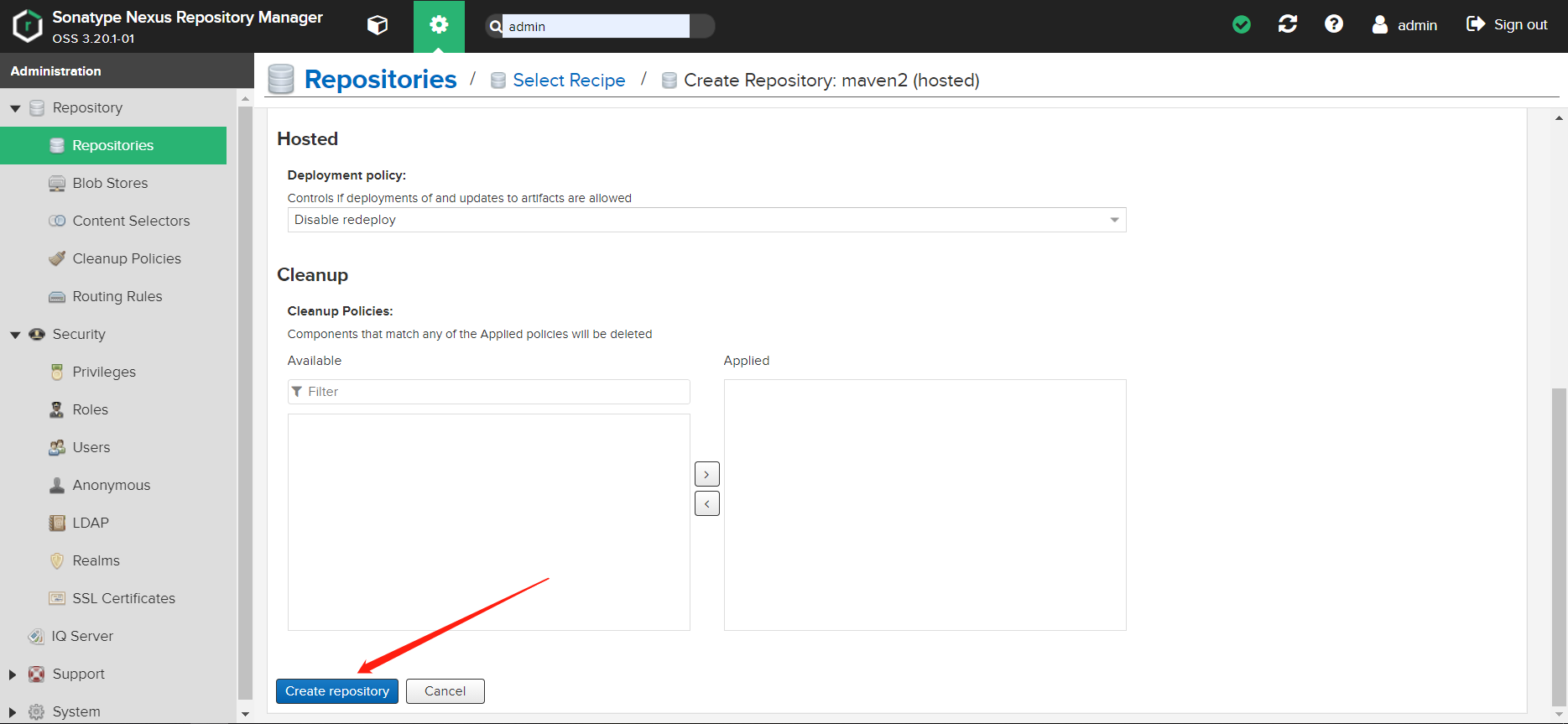Click the Anonymous user icon
1568x724 pixels.
[57, 485]
